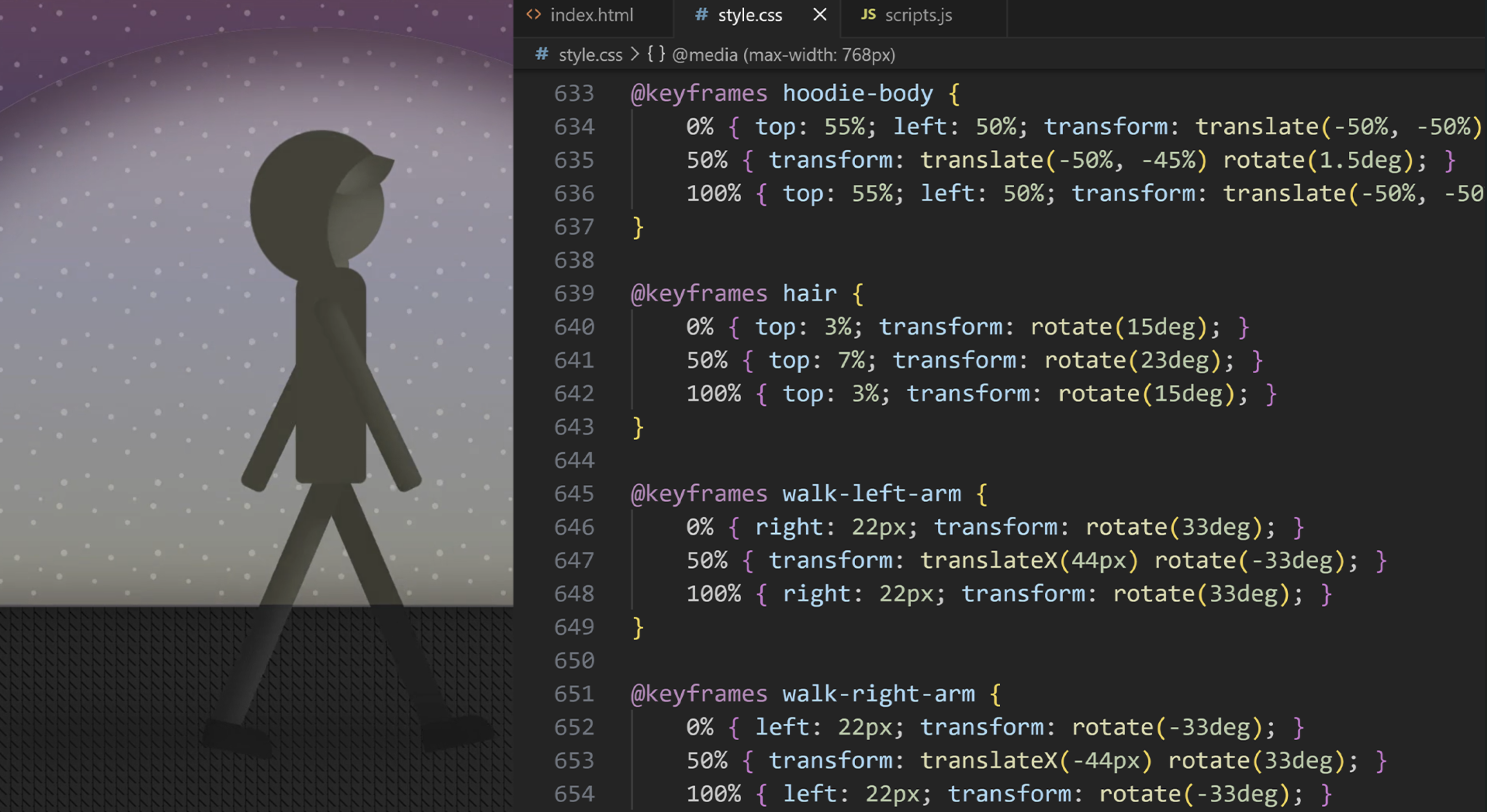Screen dimensions: 1487x812
Task: Click line number 645 in the gutter
Action: (574, 494)
